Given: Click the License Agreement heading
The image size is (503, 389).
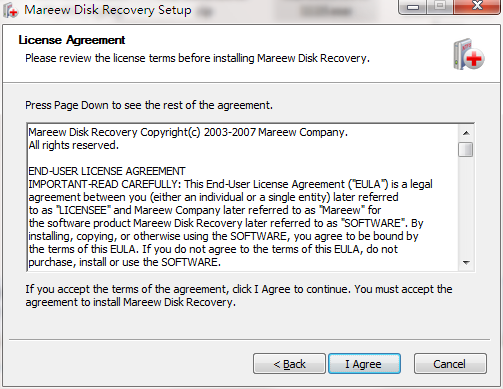Looking at the screenshot, I should tap(72, 40).
